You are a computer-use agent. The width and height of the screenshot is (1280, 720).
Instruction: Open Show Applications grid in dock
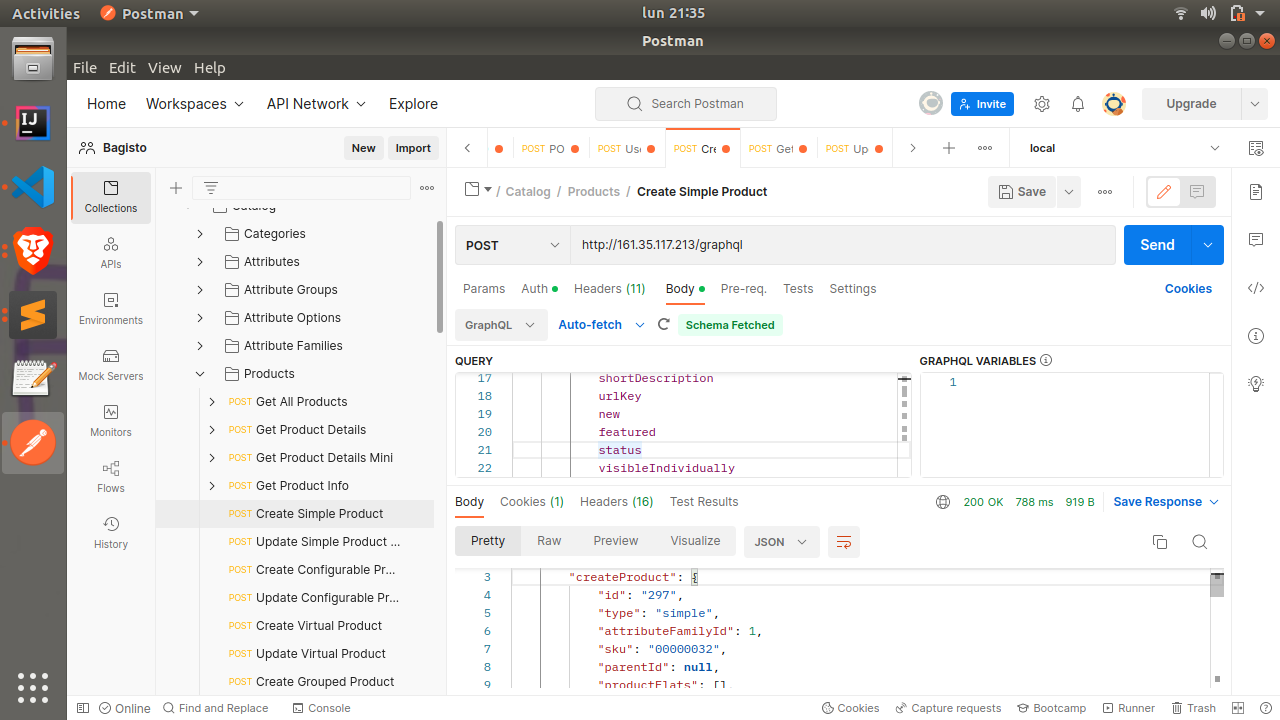tap(33, 687)
